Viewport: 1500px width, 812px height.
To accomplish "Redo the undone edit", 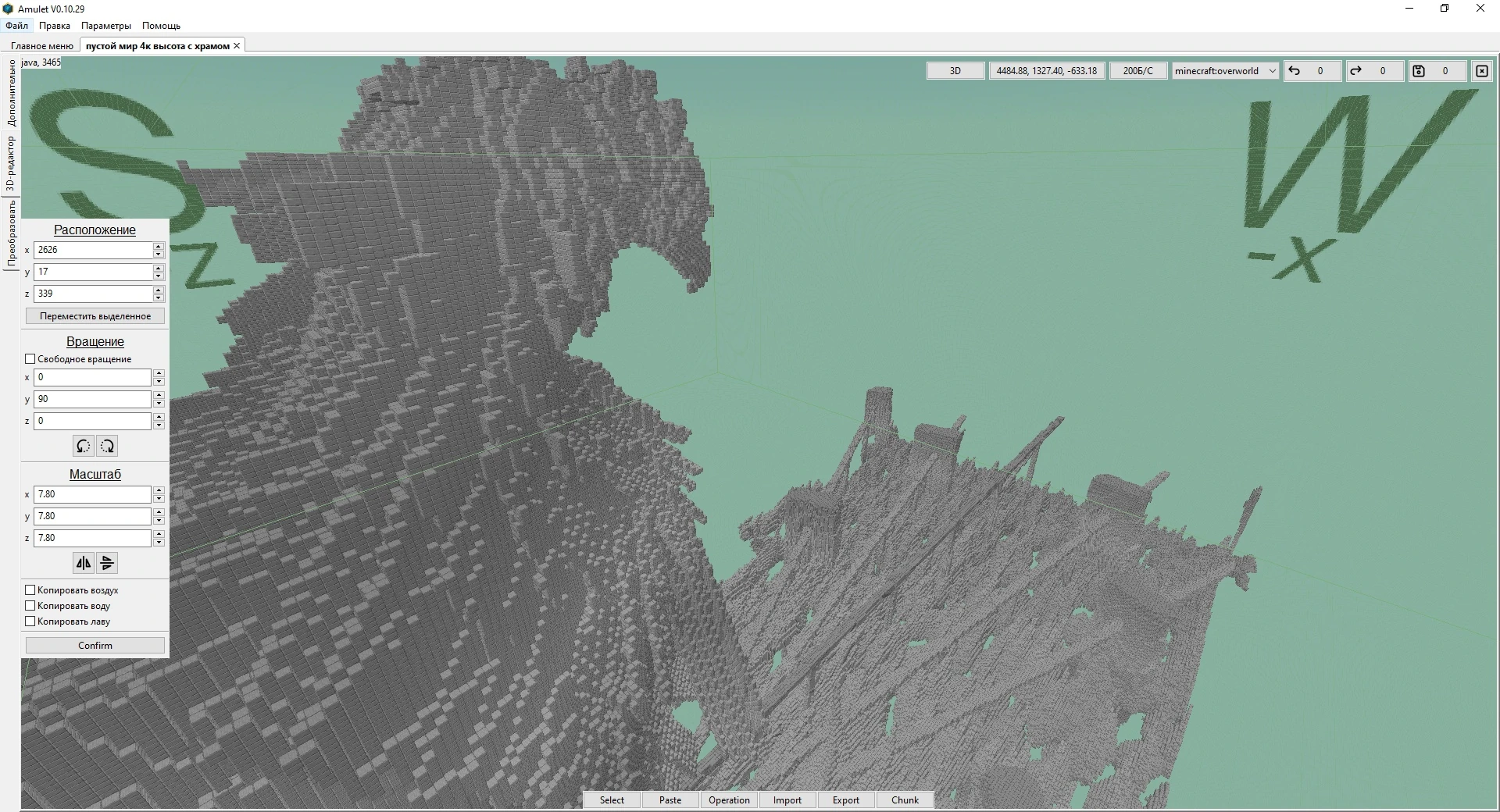I will (x=1375, y=71).
